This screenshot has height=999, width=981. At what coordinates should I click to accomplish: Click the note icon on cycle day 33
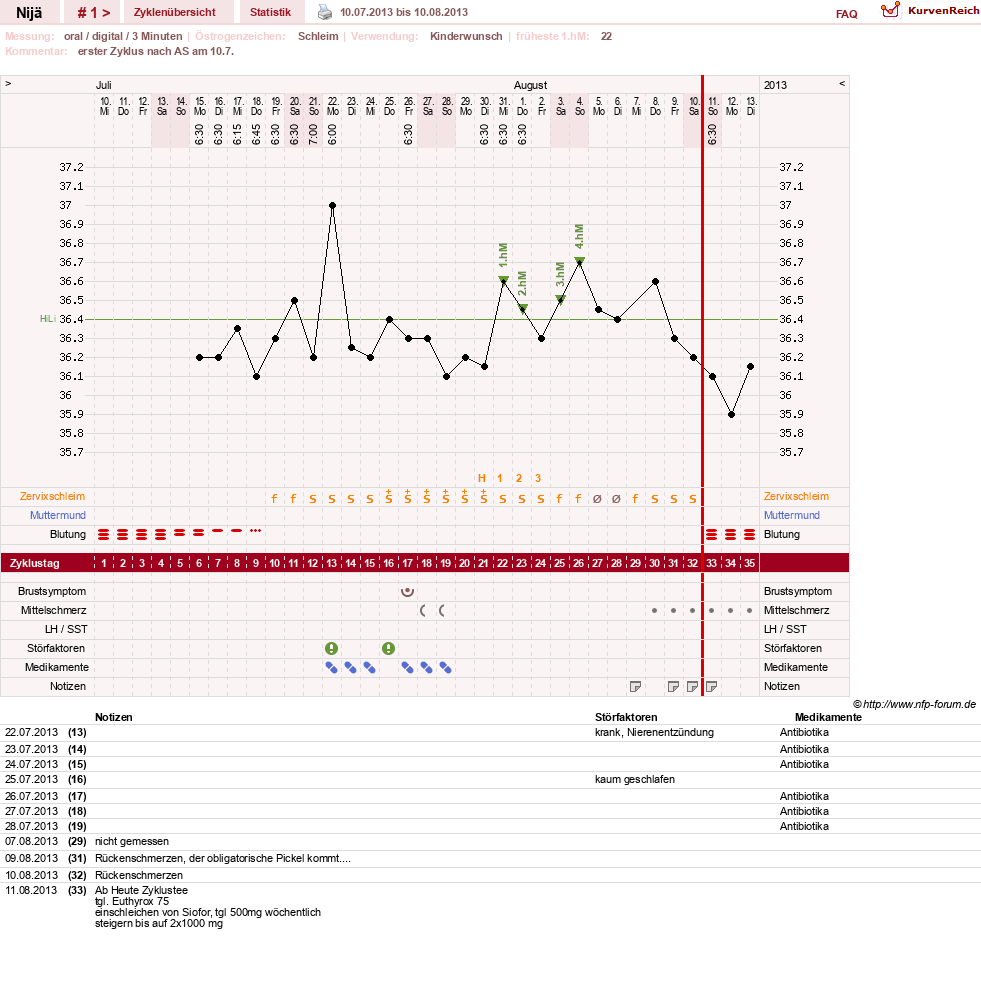[712, 686]
